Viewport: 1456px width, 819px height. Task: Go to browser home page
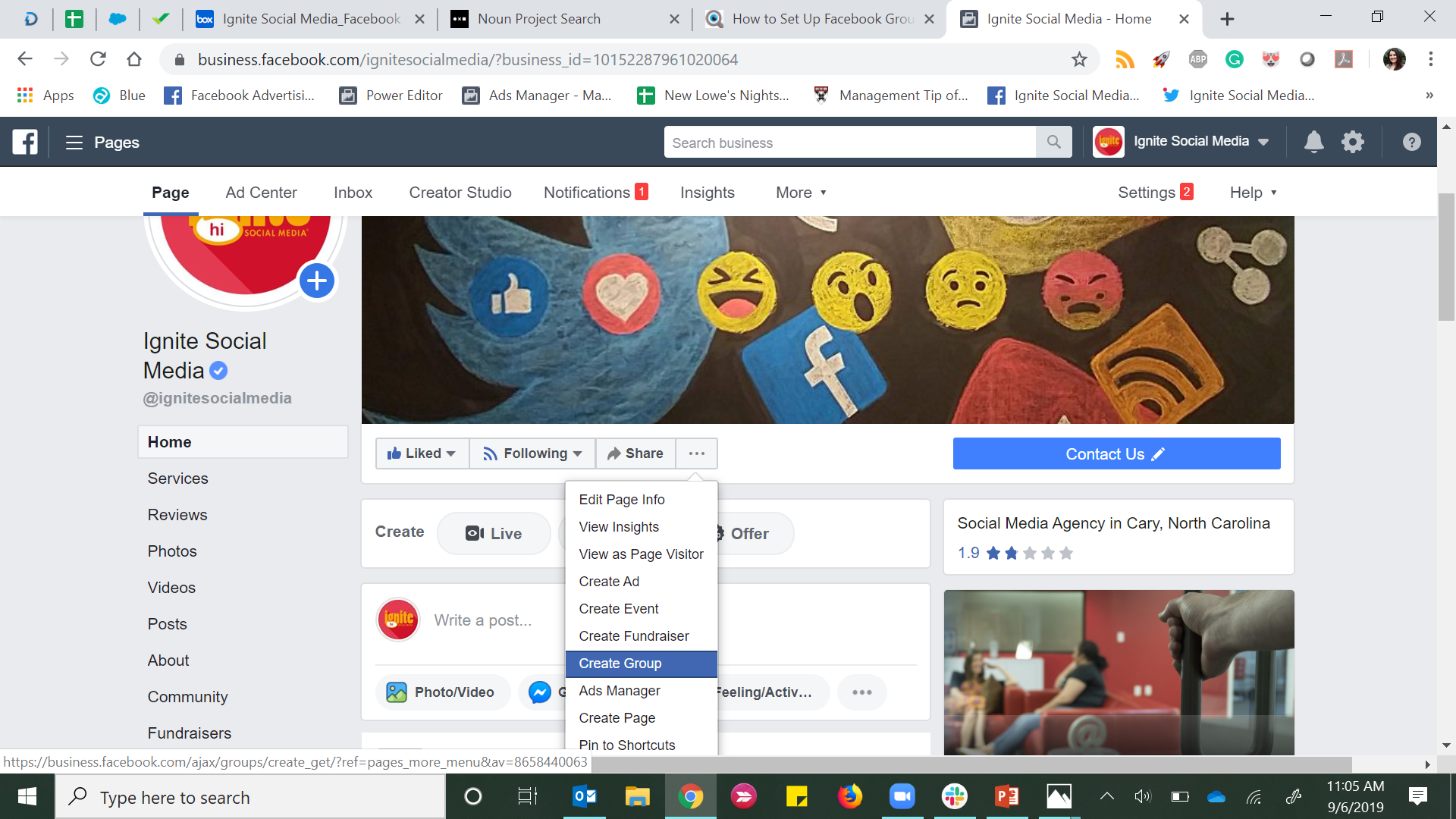click(134, 59)
